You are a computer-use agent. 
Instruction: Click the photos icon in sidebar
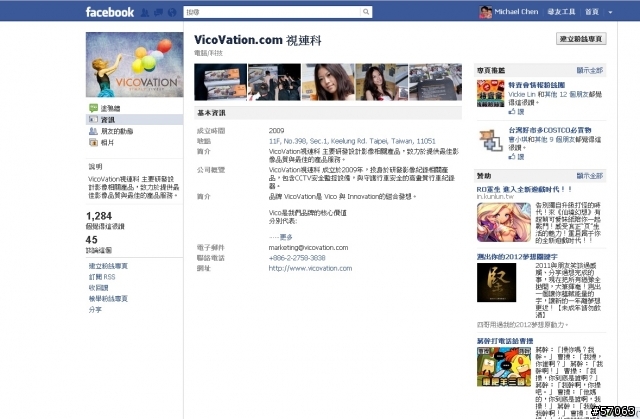93,142
